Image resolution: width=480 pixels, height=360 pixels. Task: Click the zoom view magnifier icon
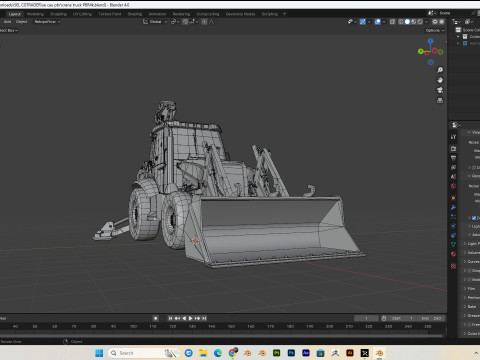click(x=440, y=70)
